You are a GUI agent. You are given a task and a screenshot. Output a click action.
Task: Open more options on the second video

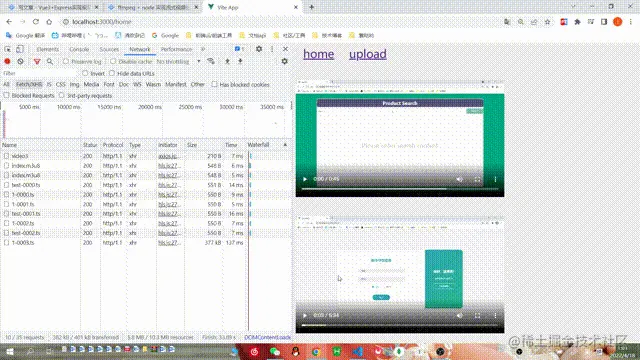point(495,316)
